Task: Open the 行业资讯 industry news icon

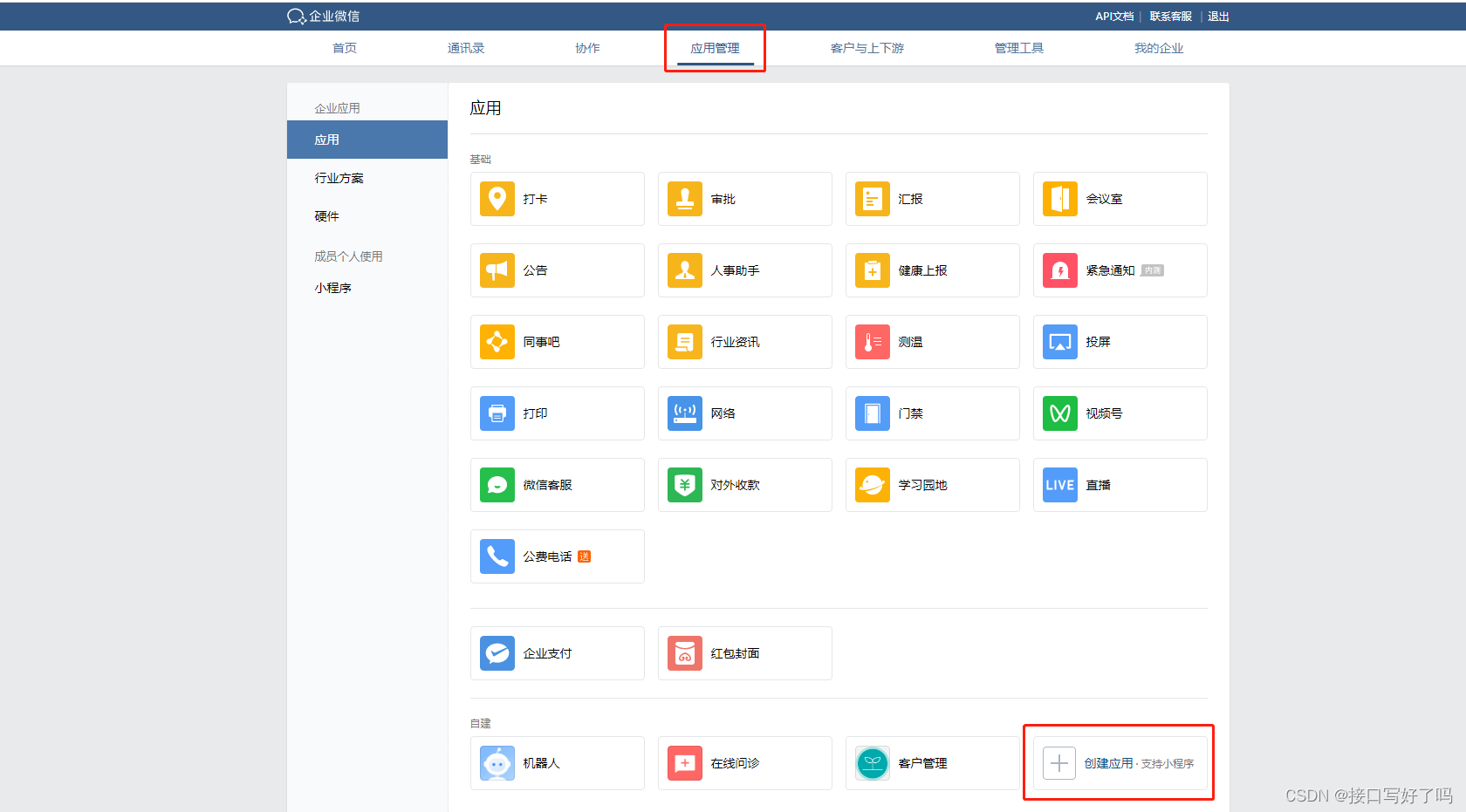Action: pos(685,342)
